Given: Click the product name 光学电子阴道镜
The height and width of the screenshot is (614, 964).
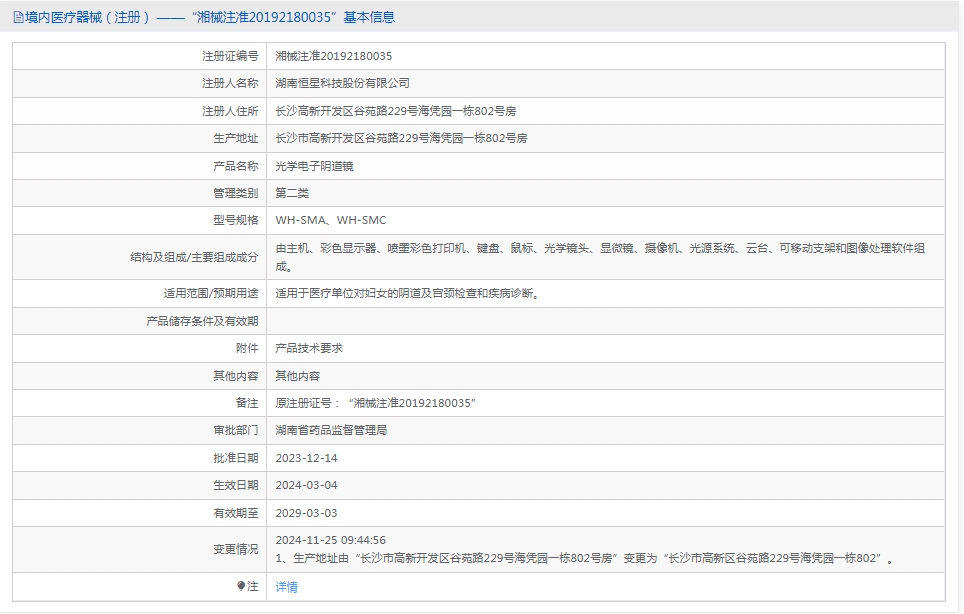Looking at the screenshot, I should click(314, 166).
